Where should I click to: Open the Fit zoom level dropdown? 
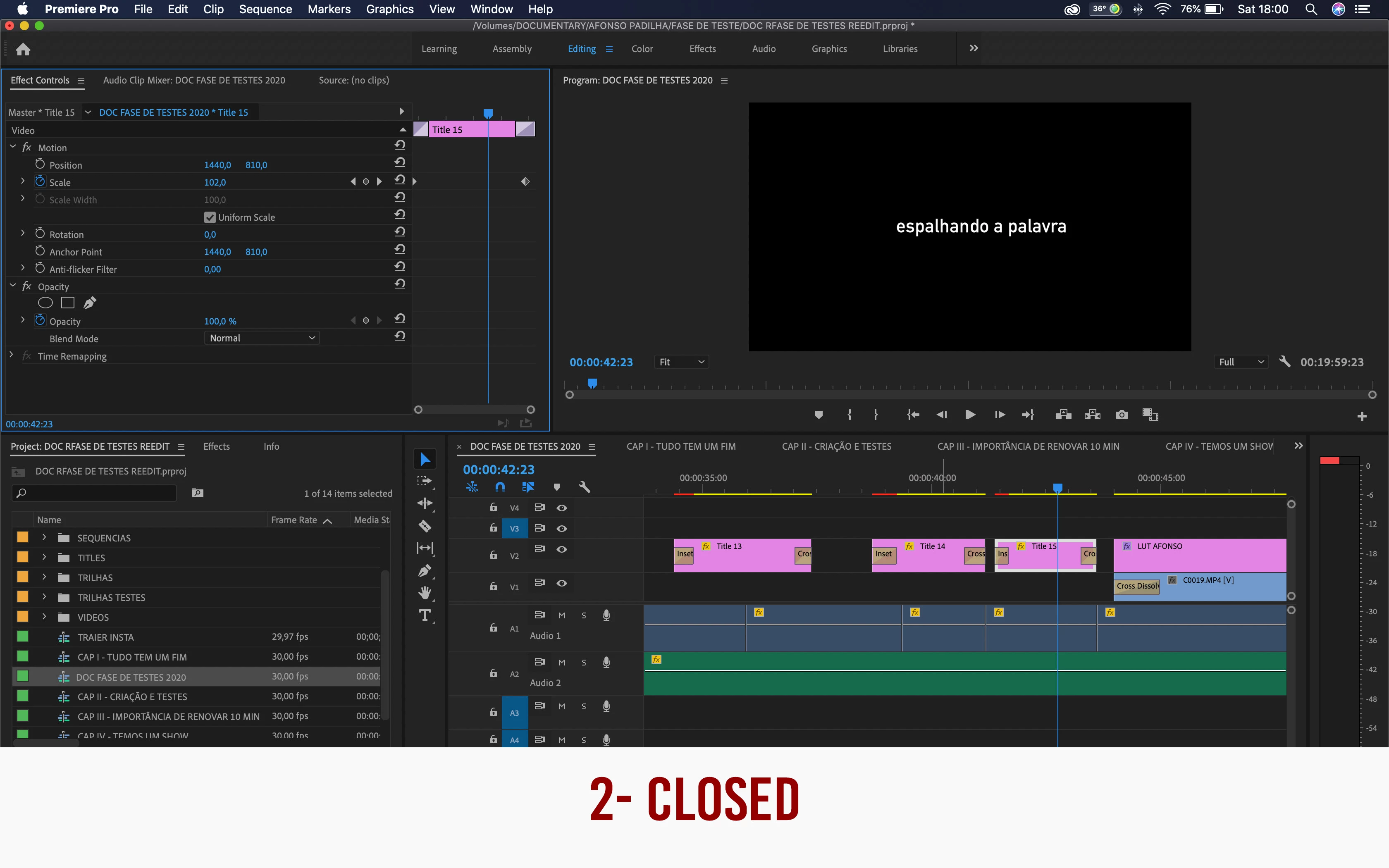(x=681, y=362)
